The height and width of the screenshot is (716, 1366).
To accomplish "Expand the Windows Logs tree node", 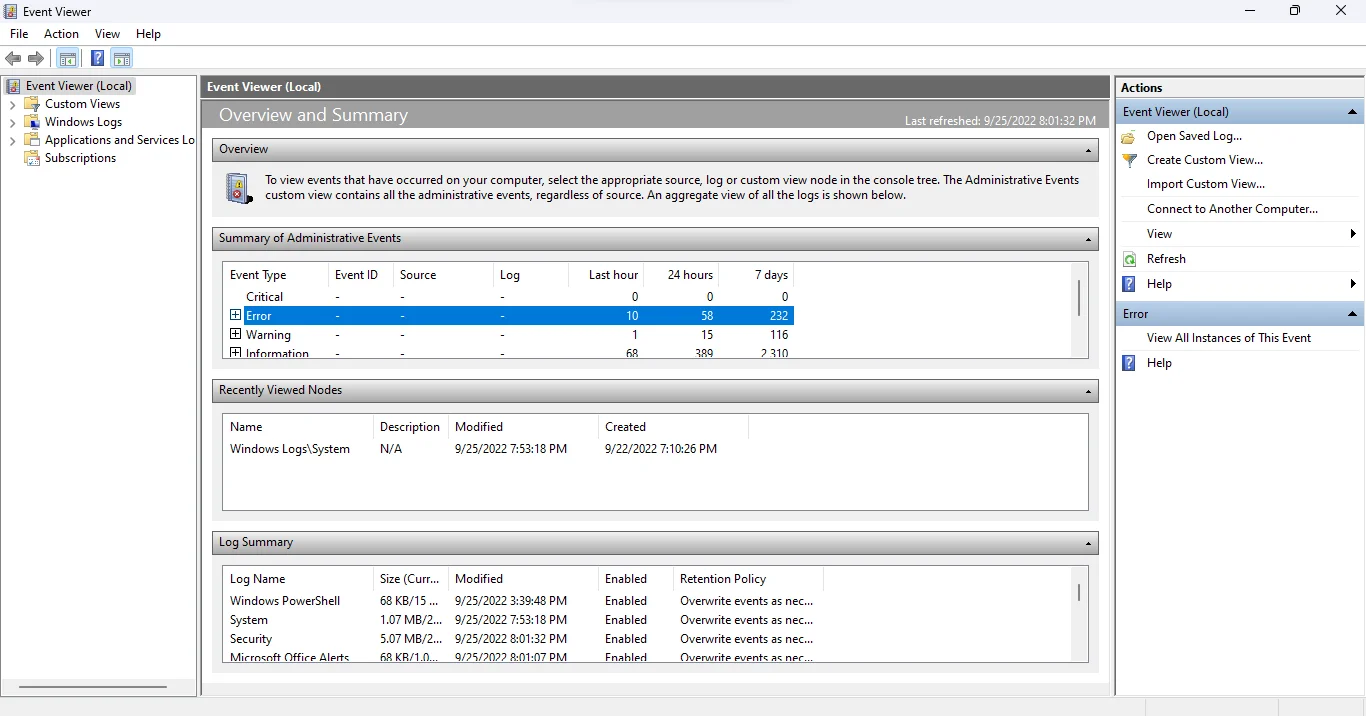I will pyautogui.click(x=12, y=122).
